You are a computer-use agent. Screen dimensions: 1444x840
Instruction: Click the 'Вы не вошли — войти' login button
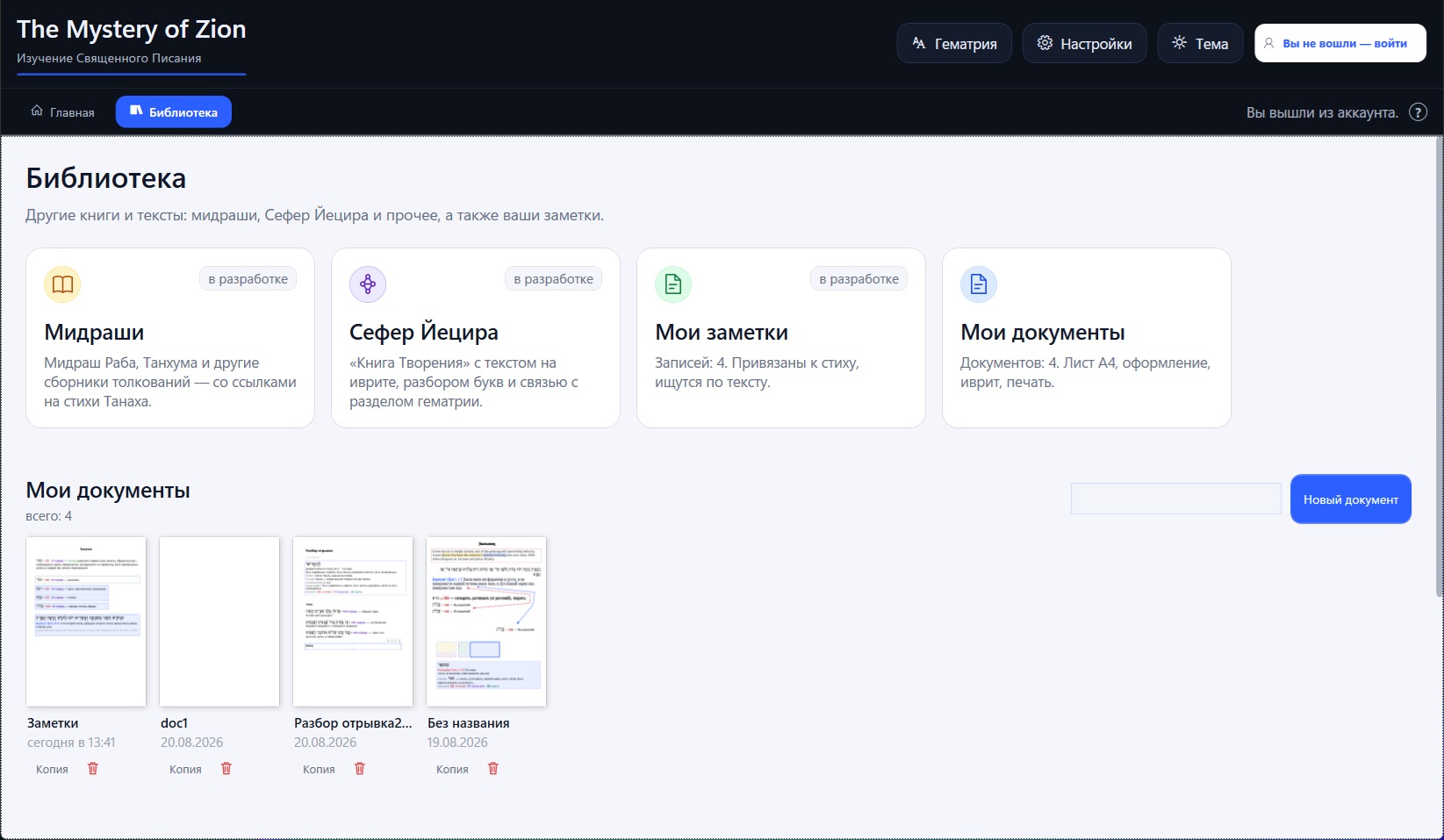(x=1340, y=43)
